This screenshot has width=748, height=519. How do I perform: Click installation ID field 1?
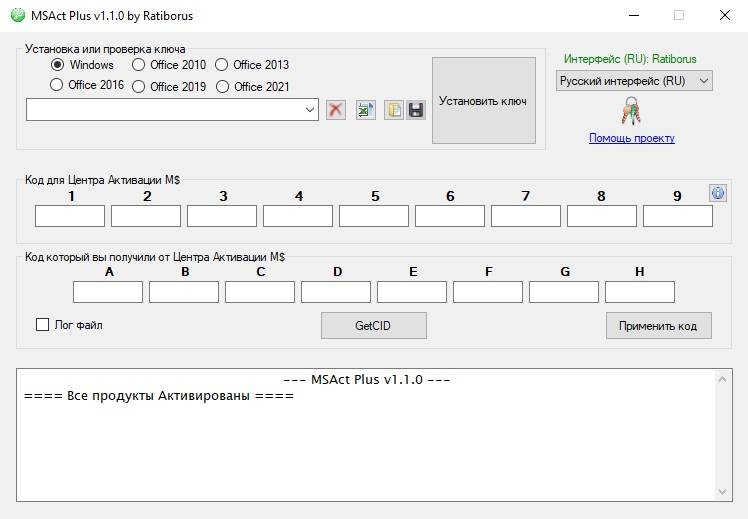click(70, 216)
